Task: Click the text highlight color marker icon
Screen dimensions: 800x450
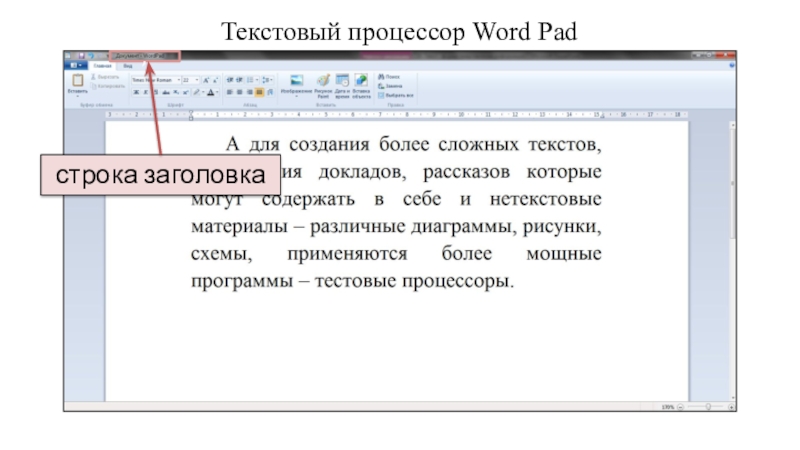Action: click(x=196, y=92)
